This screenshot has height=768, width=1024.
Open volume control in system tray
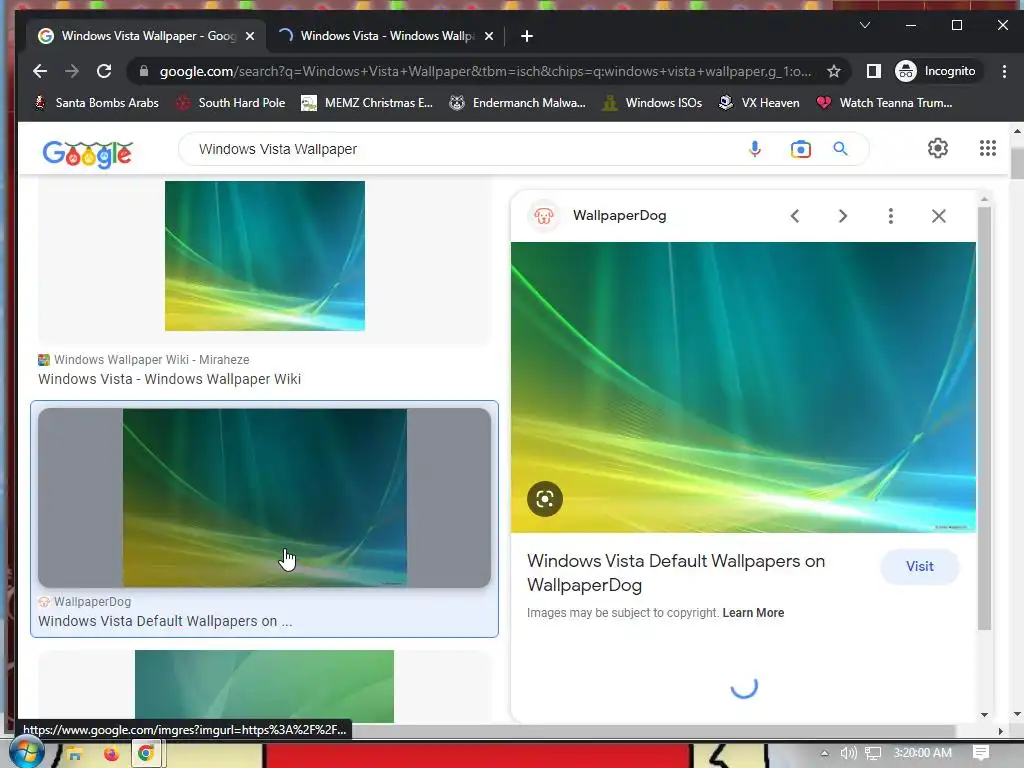(848, 753)
